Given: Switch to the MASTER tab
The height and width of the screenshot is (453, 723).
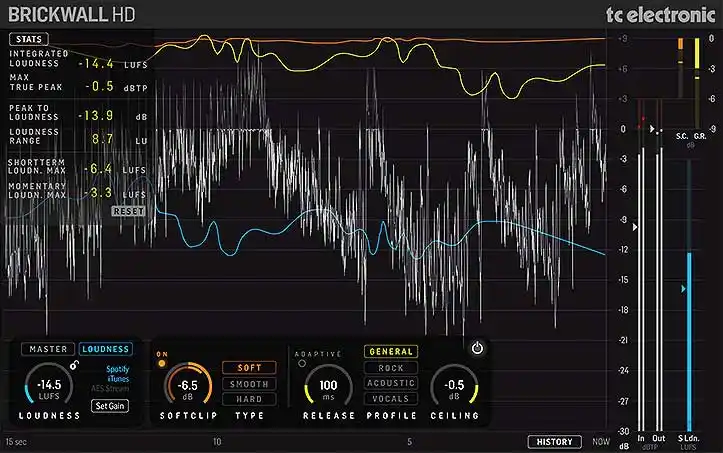Looking at the screenshot, I should (48, 349).
